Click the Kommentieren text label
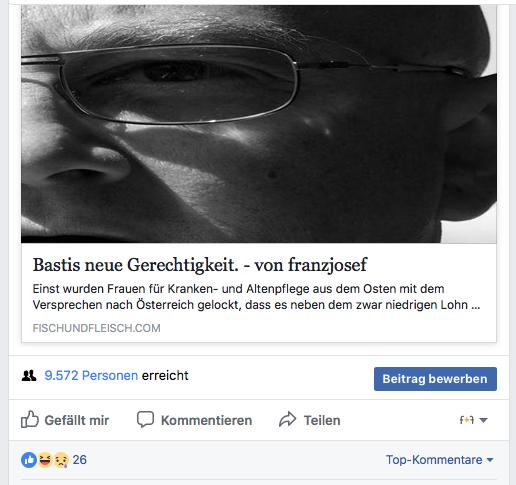Image resolution: width=516 pixels, height=485 pixels. (x=206, y=420)
